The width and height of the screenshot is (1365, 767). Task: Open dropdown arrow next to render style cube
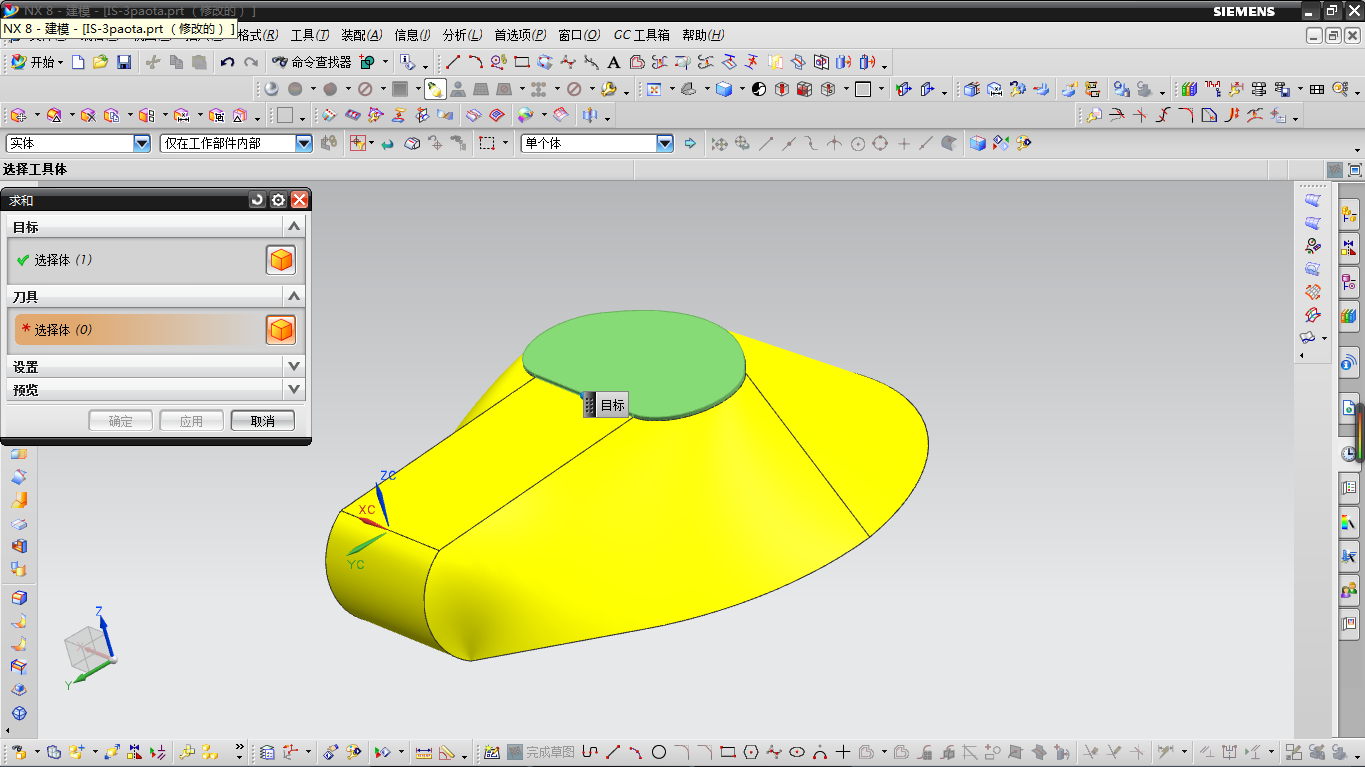741,89
